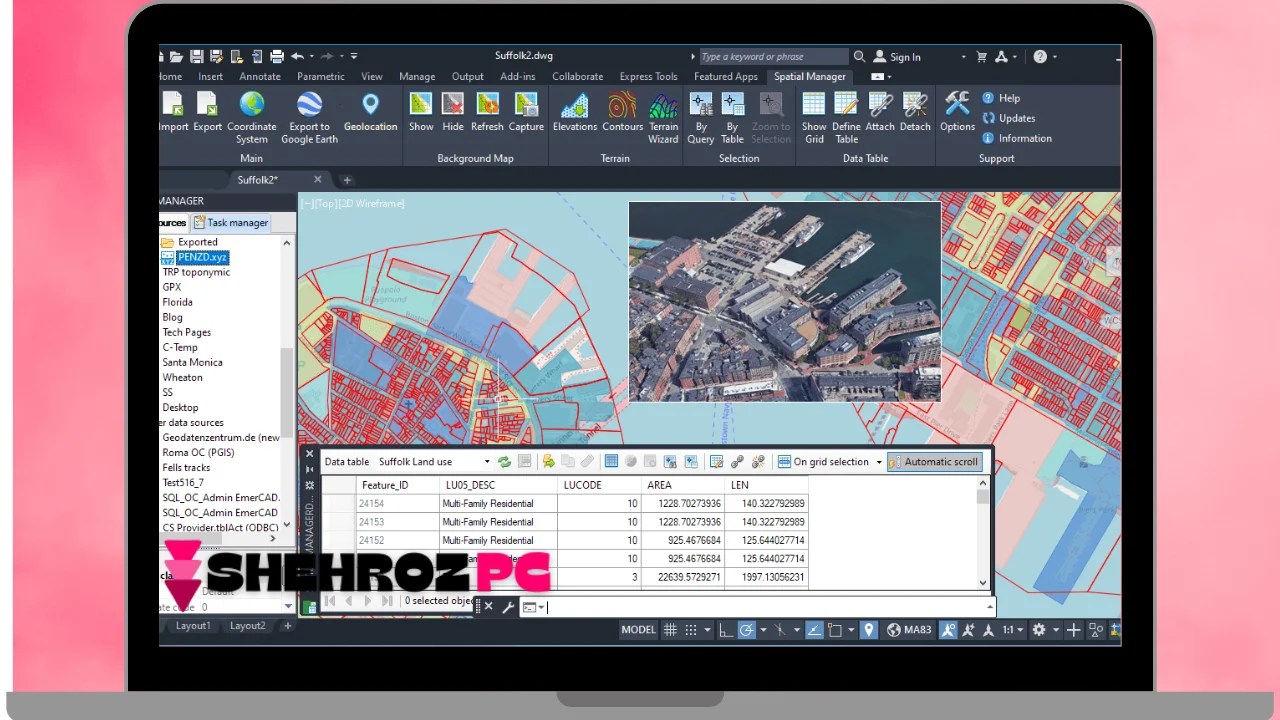Toggle ortho mode in the status bar
The width and height of the screenshot is (1280, 720).
pos(726,630)
